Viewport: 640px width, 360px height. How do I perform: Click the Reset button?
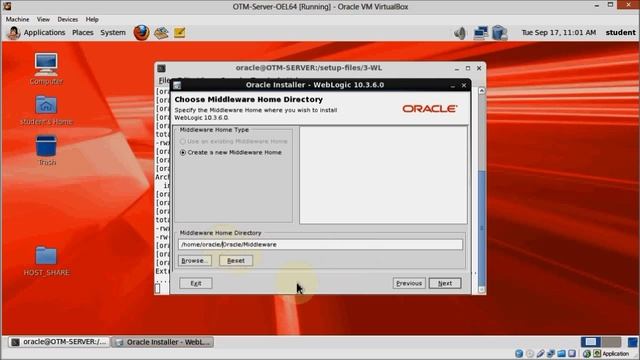[x=236, y=260]
